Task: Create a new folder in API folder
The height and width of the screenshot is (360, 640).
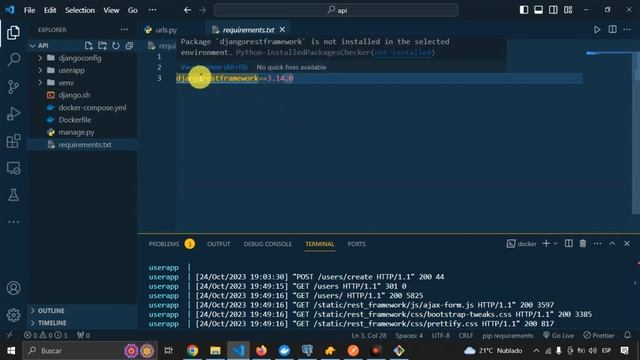Action: pyautogui.click(x=102, y=46)
